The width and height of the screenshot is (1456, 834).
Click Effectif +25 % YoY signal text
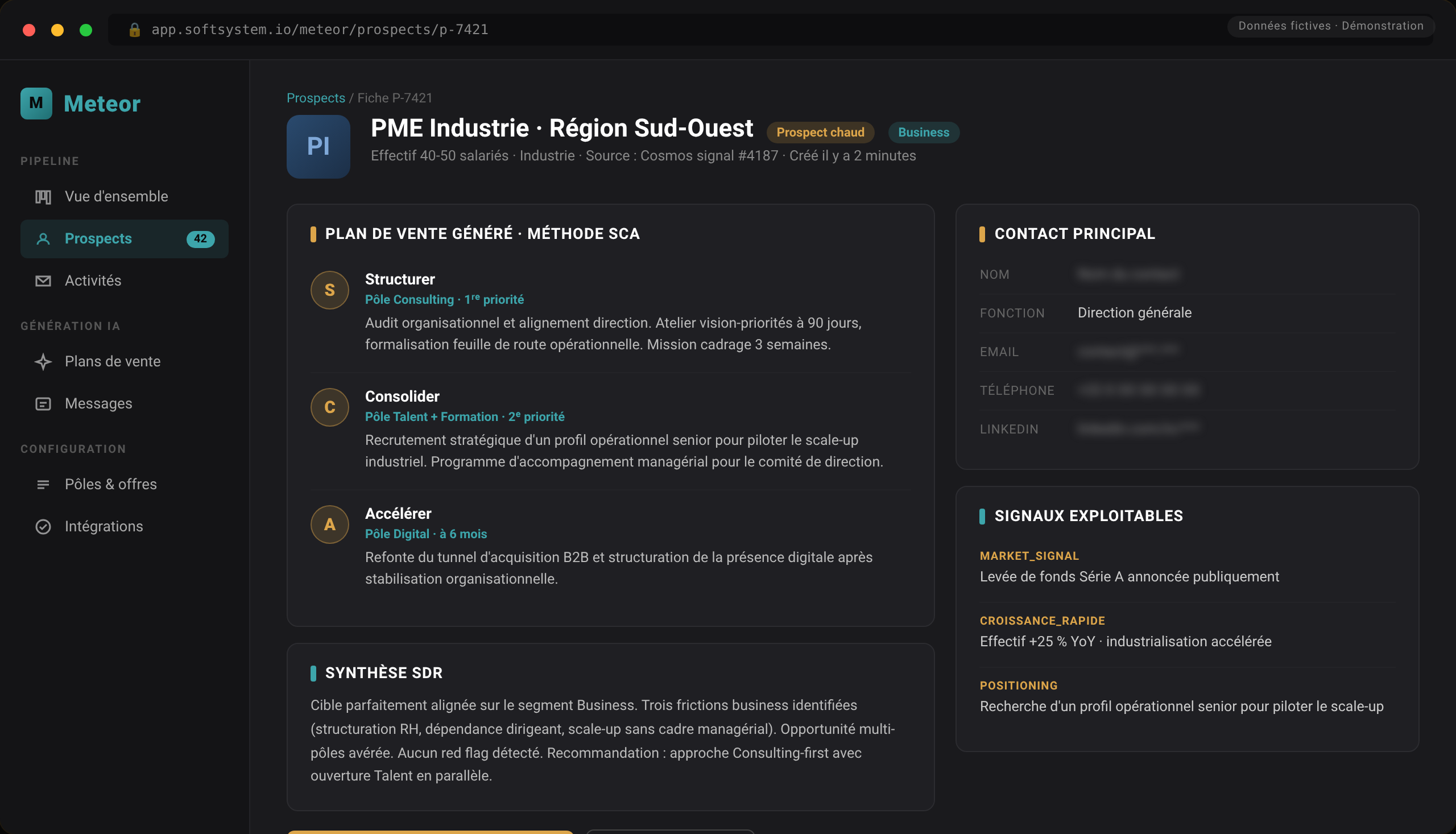click(x=1125, y=642)
